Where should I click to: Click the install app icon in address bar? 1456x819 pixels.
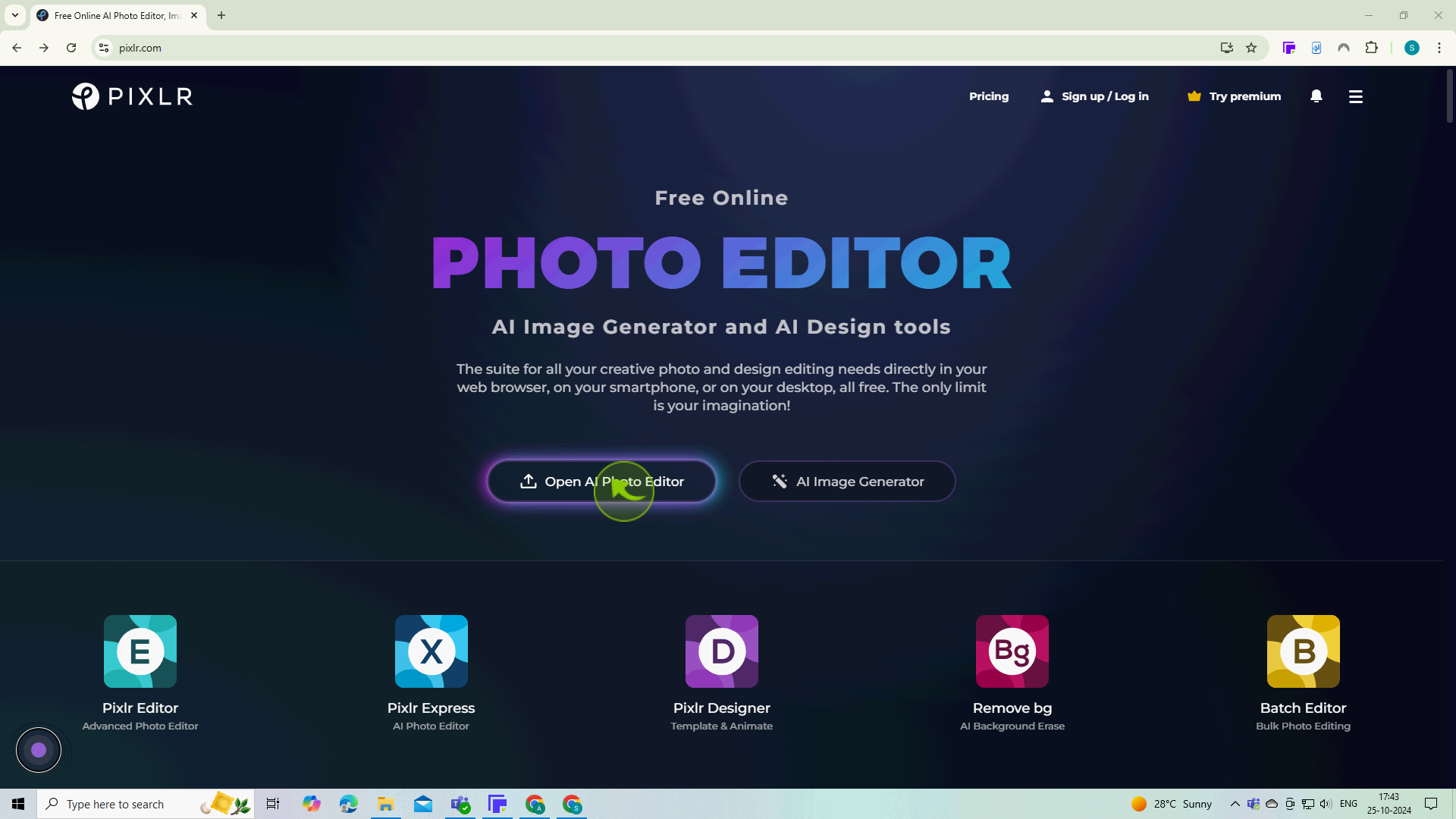(1226, 48)
